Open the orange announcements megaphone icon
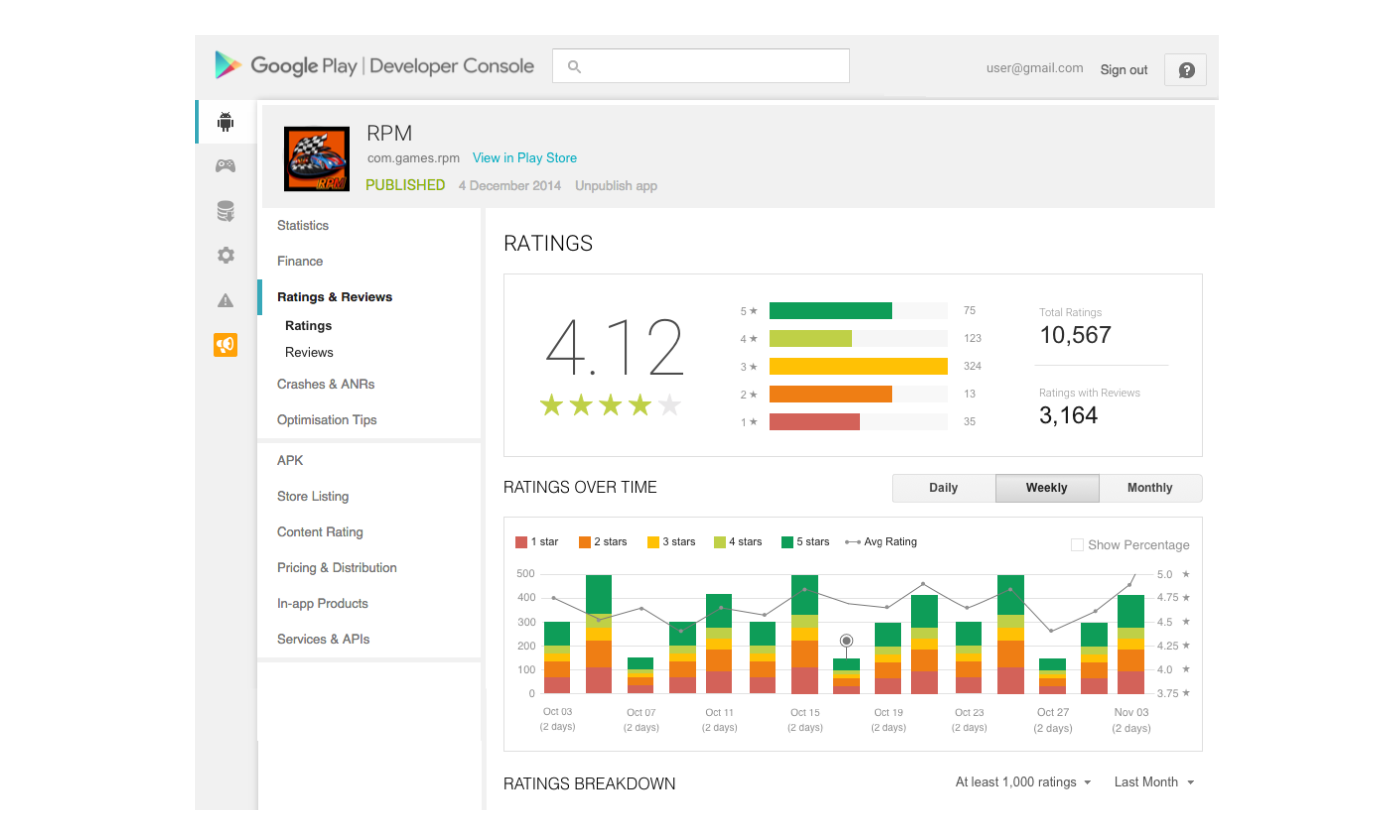Image resolution: width=1390 pixels, height=838 pixels. coord(225,345)
